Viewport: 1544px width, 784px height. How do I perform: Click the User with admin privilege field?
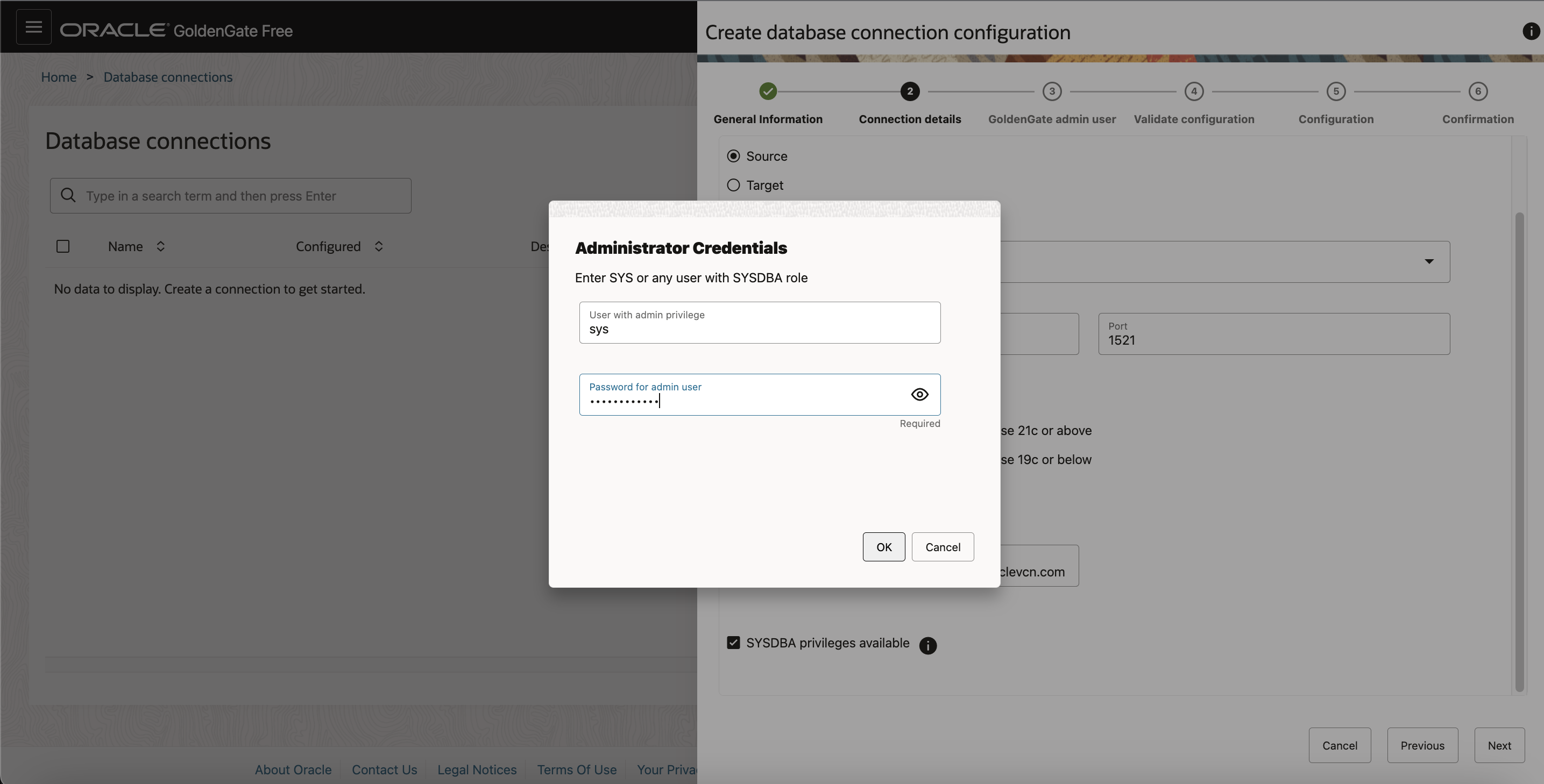760,323
